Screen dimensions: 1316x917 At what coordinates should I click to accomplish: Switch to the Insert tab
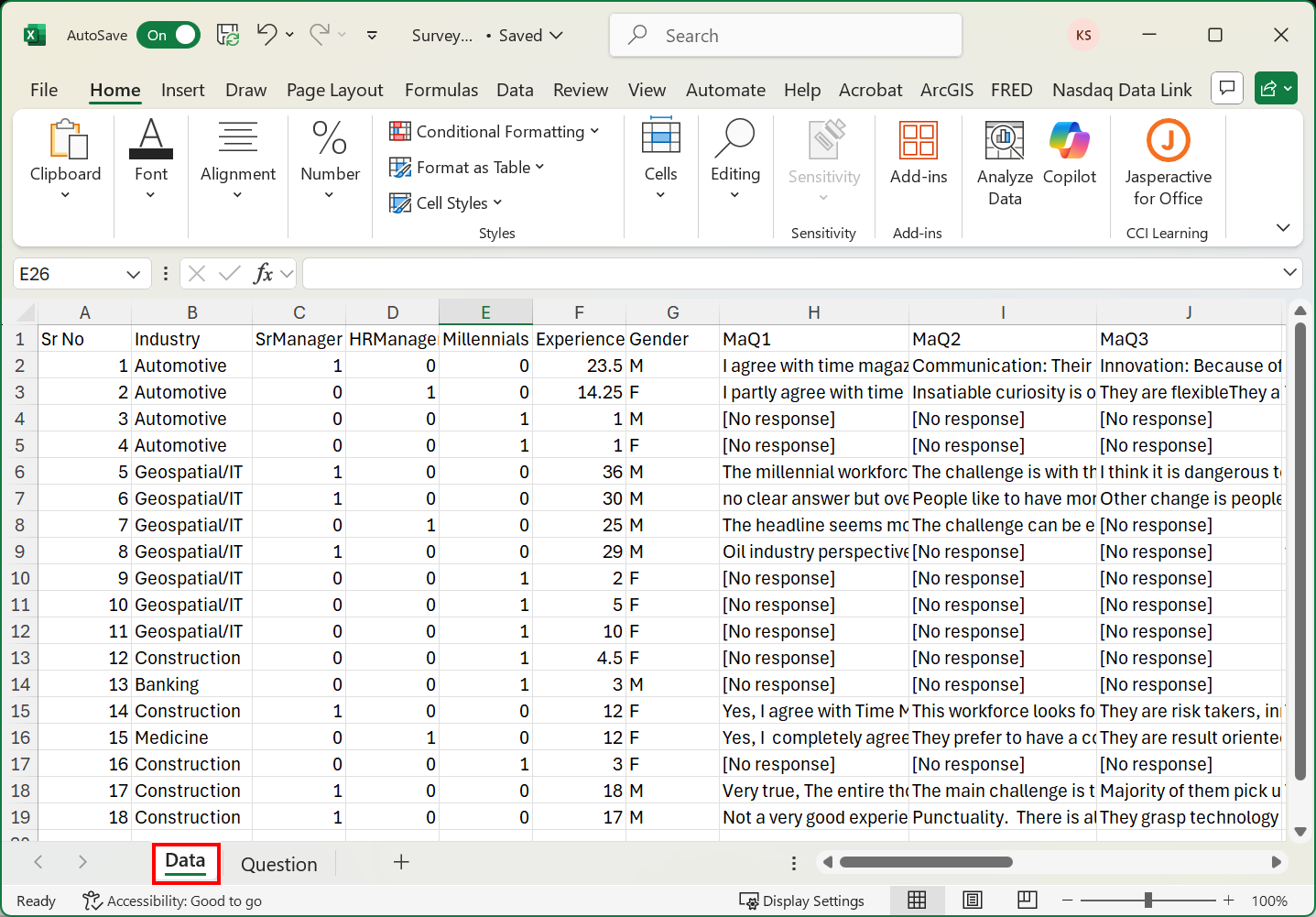pyautogui.click(x=182, y=90)
